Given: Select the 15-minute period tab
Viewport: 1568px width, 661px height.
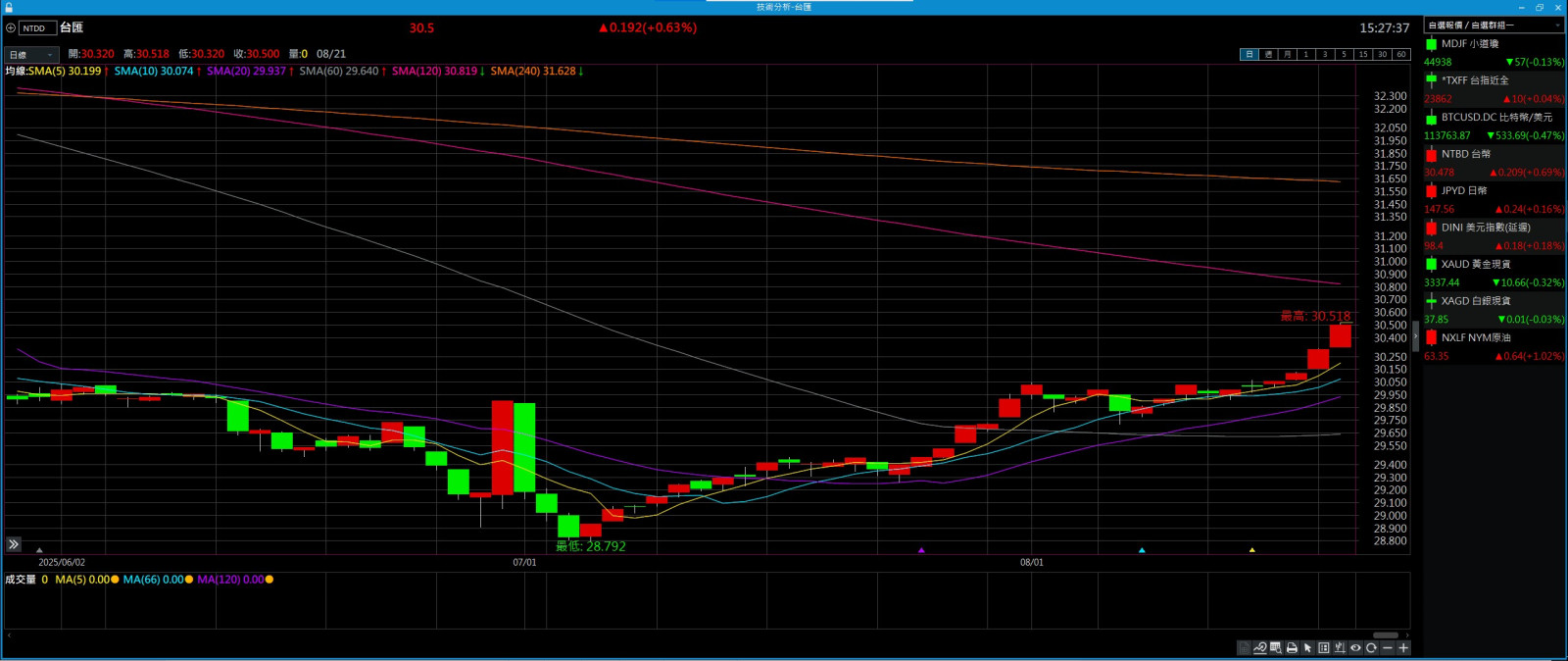Looking at the screenshot, I should 1362,54.
